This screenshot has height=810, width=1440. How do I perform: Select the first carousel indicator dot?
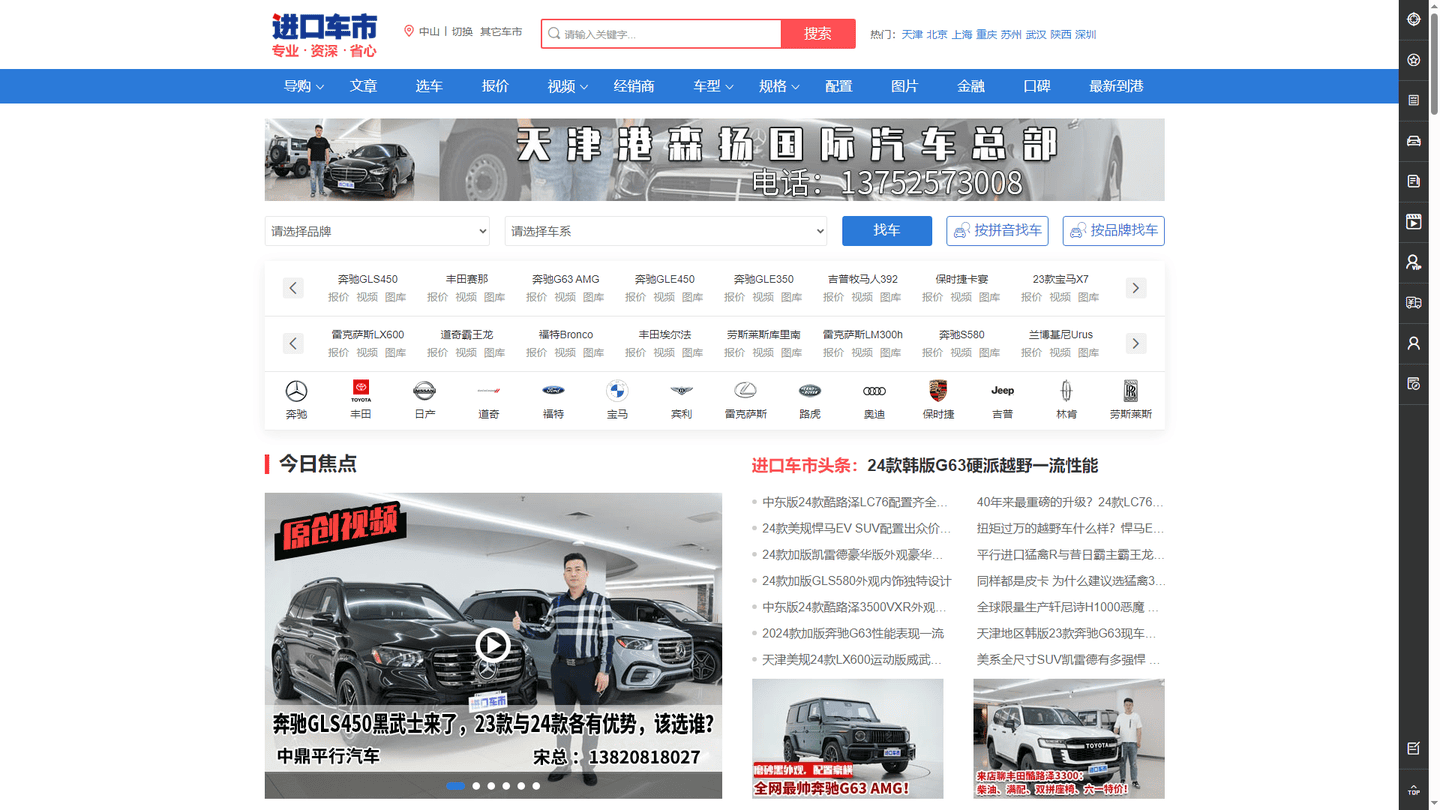[456, 786]
